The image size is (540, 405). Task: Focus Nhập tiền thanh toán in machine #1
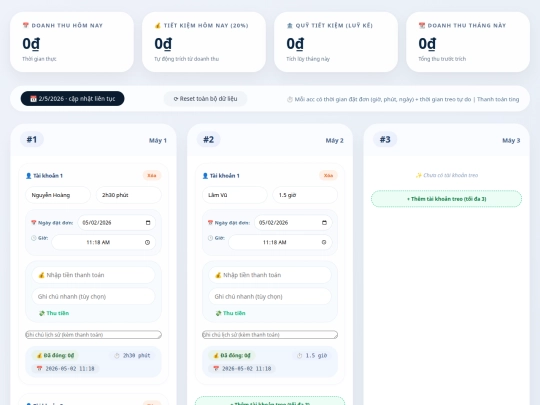coord(93,275)
